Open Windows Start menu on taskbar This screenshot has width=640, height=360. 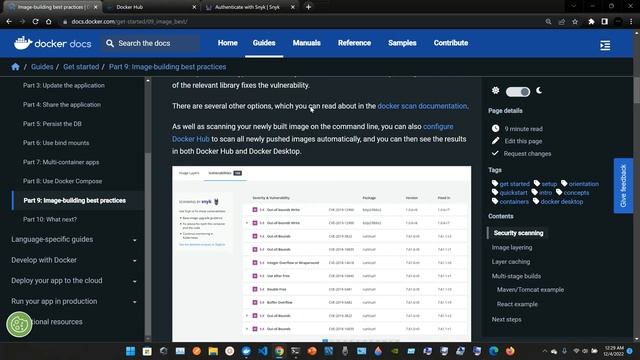coord(131,351)
